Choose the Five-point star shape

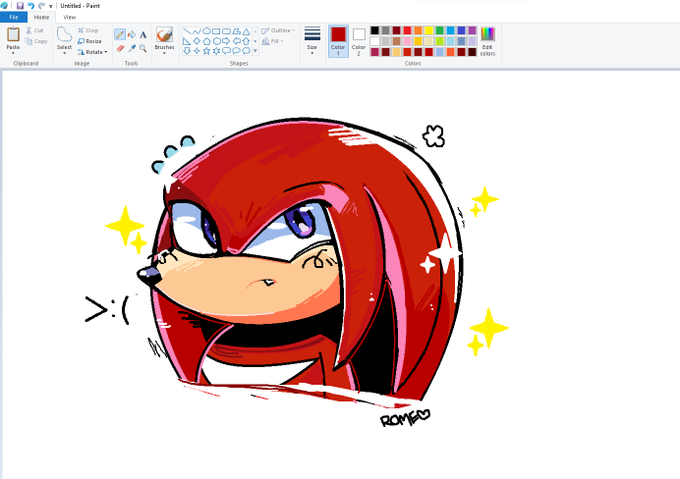pos(206,51)
